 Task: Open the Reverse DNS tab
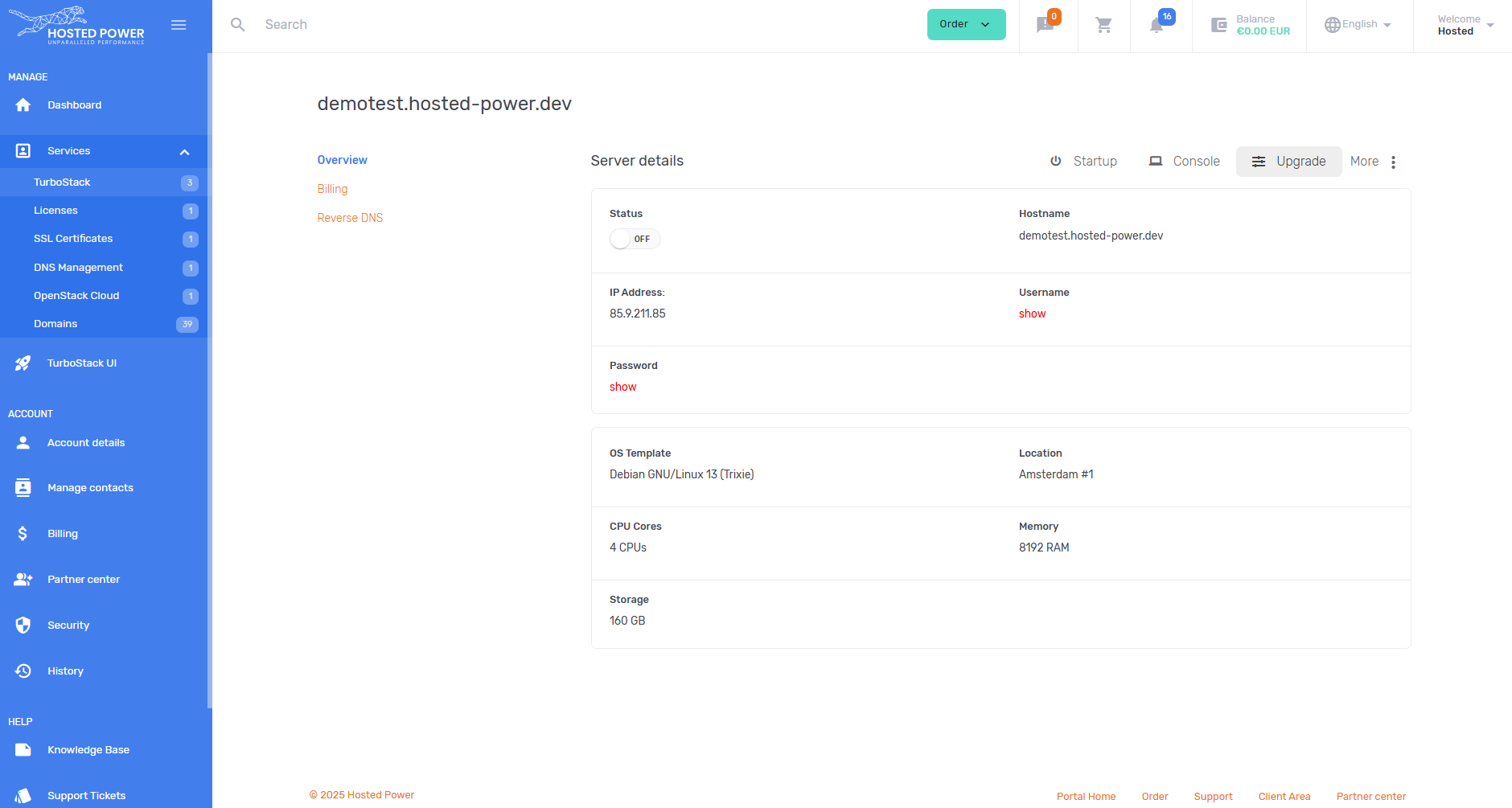pyautogui.click(x=350, y=218)
